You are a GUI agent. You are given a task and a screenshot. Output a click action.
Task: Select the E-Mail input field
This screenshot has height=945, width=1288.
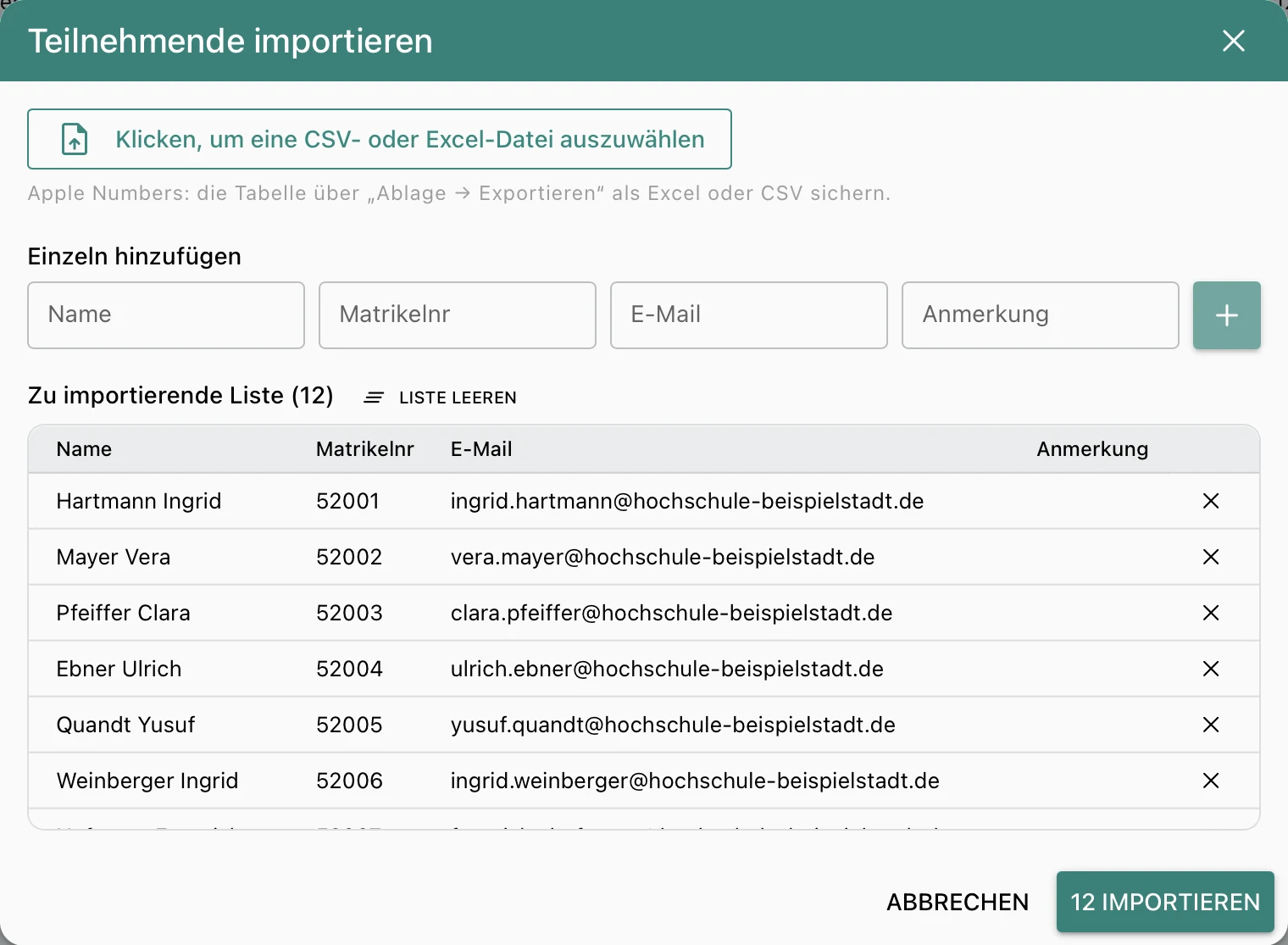tap(749, 315)
